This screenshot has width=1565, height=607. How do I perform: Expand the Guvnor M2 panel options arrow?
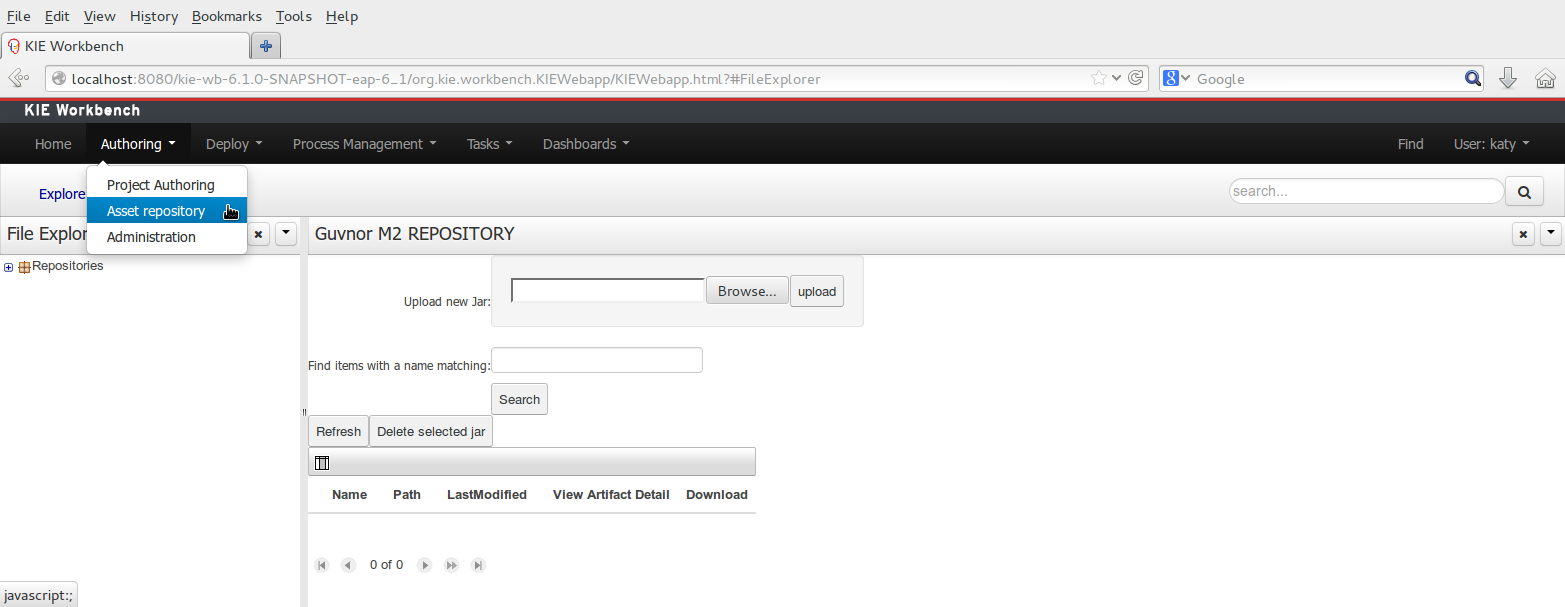(1551, 234)
